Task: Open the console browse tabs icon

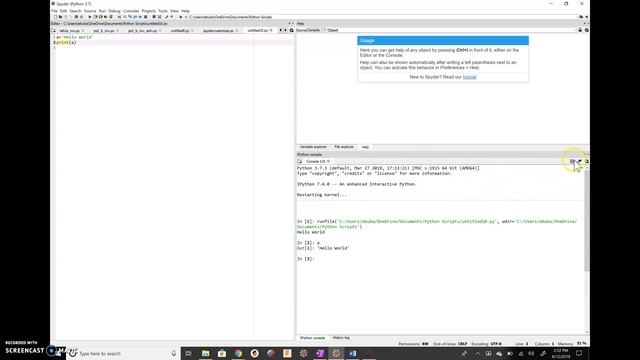Action: (x=300, y=161)
